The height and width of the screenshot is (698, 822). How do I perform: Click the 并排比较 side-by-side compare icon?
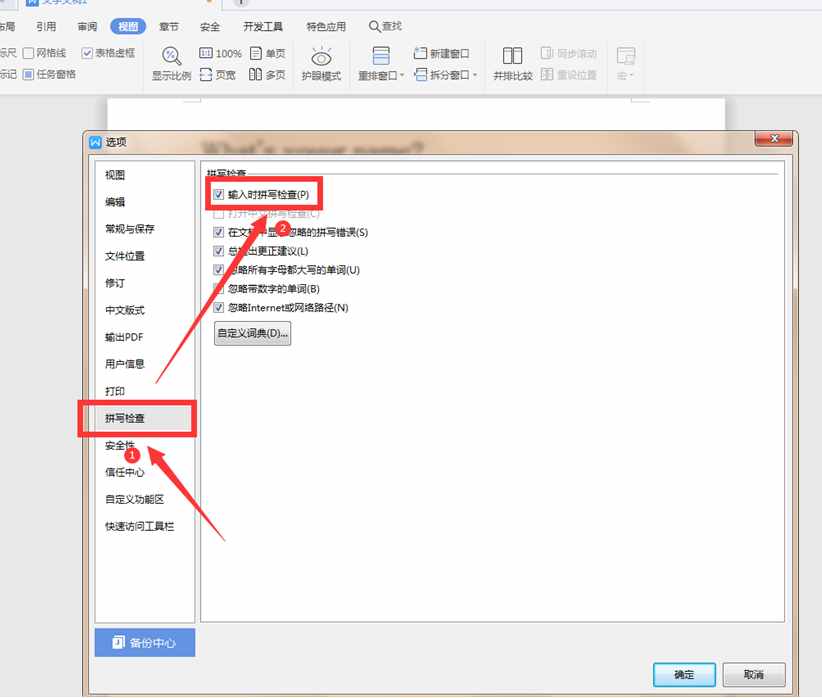[513, 60]
